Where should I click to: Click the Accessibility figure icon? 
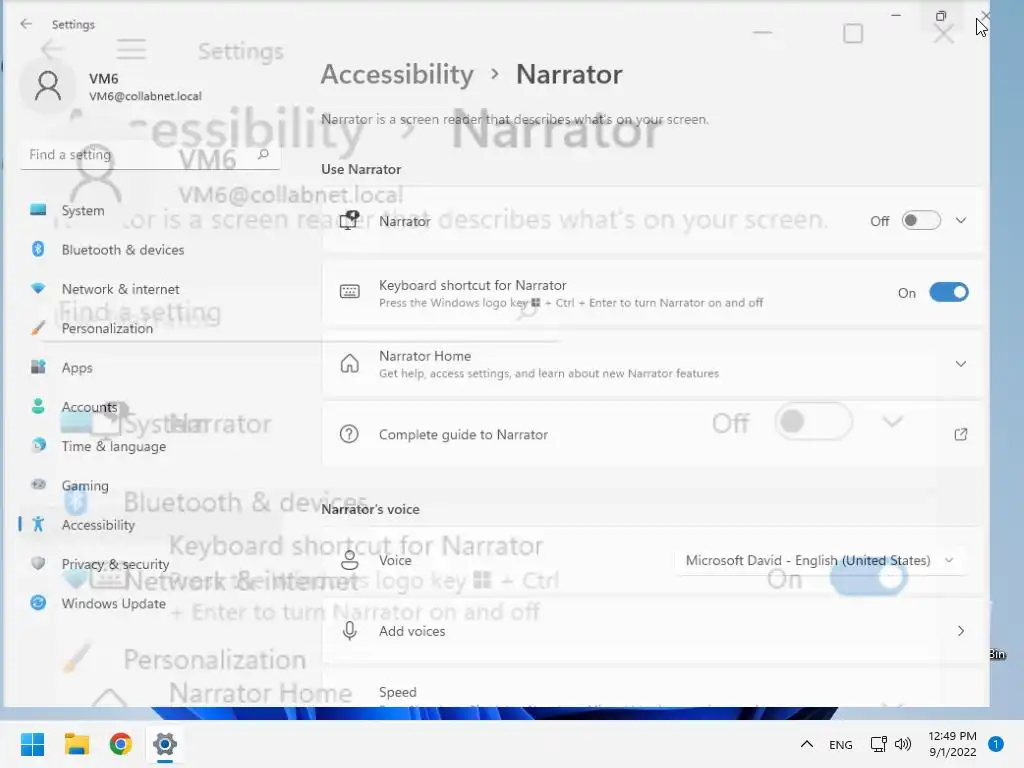[39, 524]
